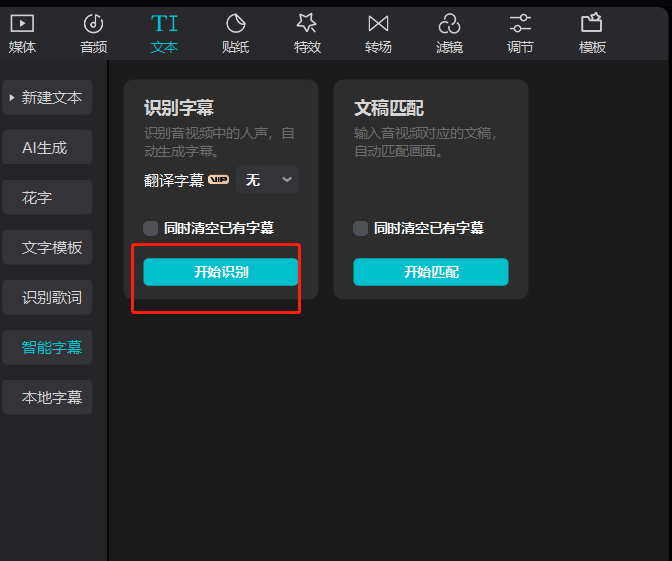The image size is (672, 561).
Task: Choose 本地字幕 from the sidebar
Action: coord(47,397)
